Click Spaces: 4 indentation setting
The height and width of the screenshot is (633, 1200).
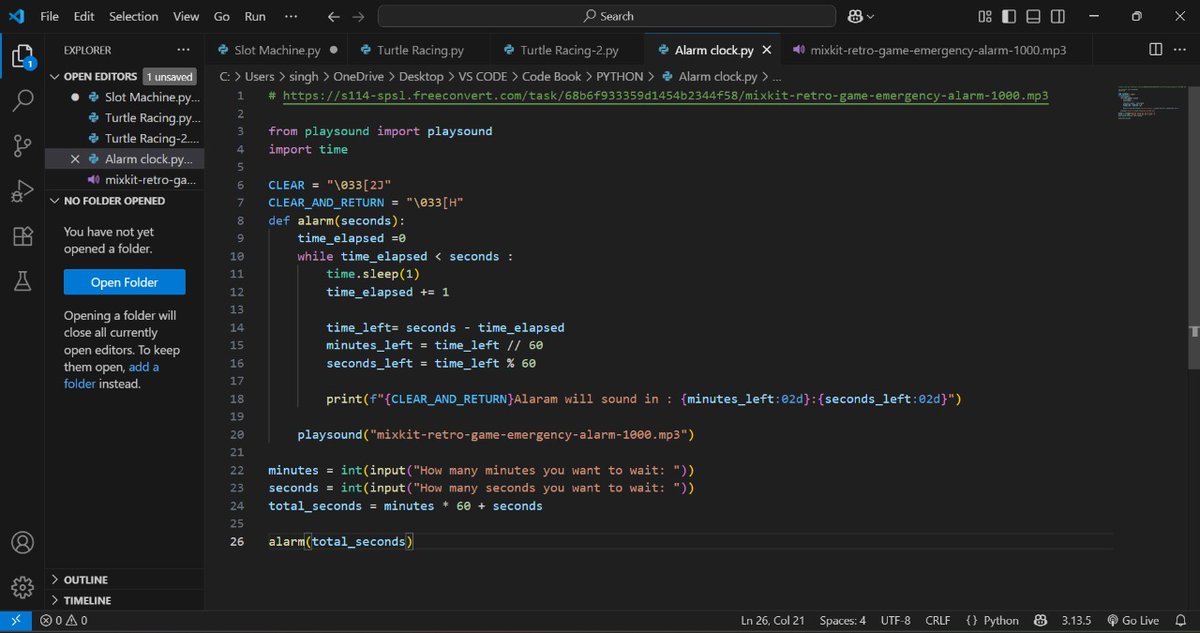click(843, 621)
